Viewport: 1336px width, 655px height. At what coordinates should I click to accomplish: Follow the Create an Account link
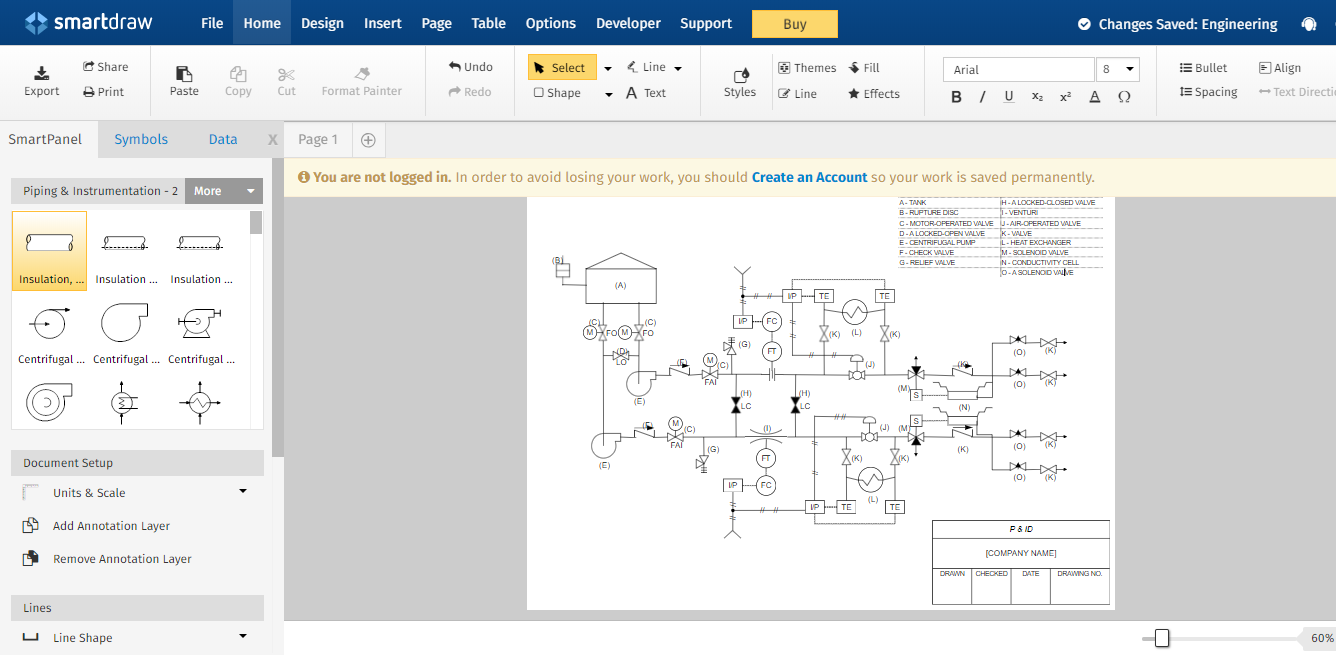coord(810,177)
